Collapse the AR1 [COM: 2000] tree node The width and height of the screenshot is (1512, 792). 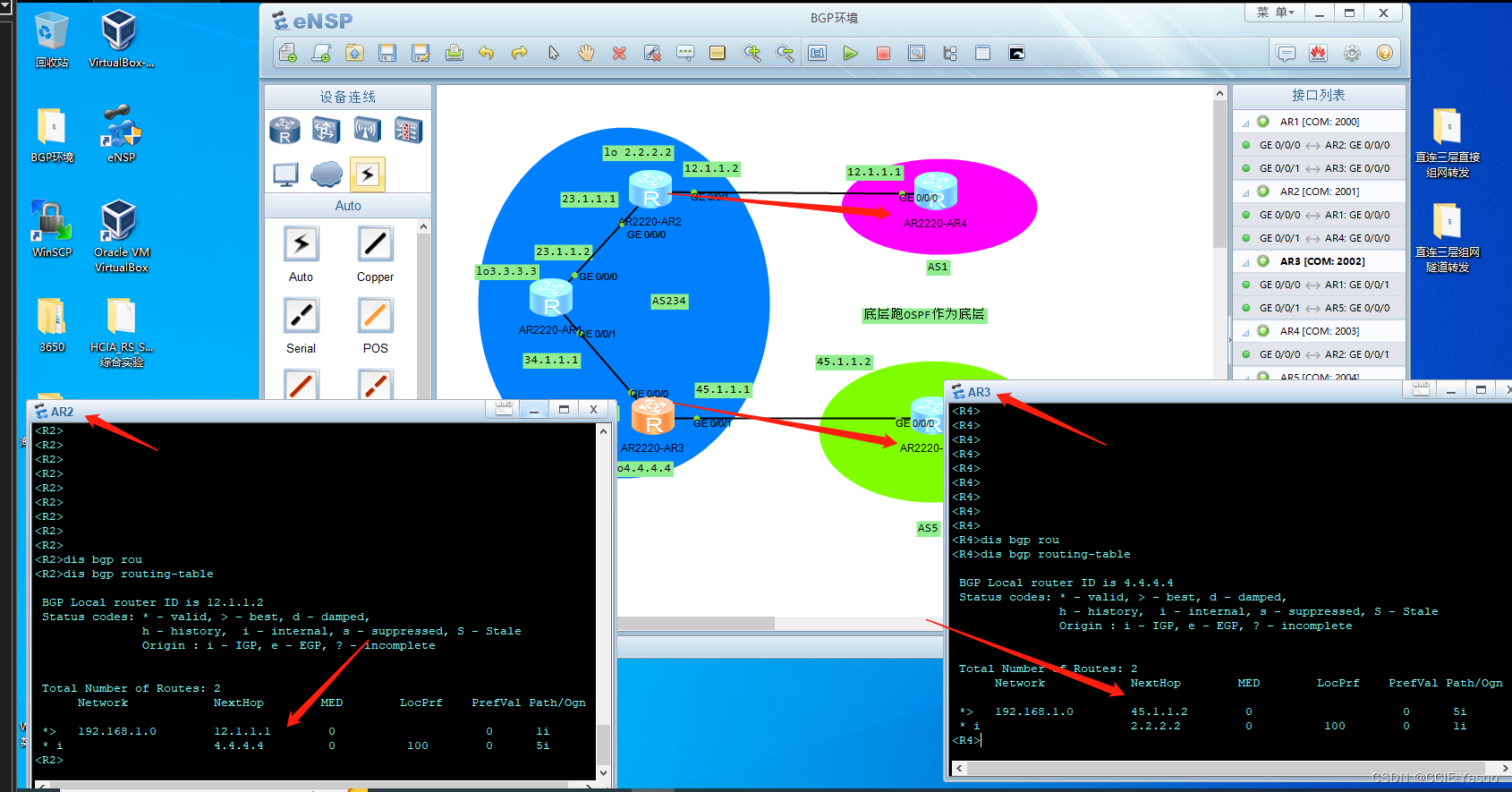tap(1245, 123)
